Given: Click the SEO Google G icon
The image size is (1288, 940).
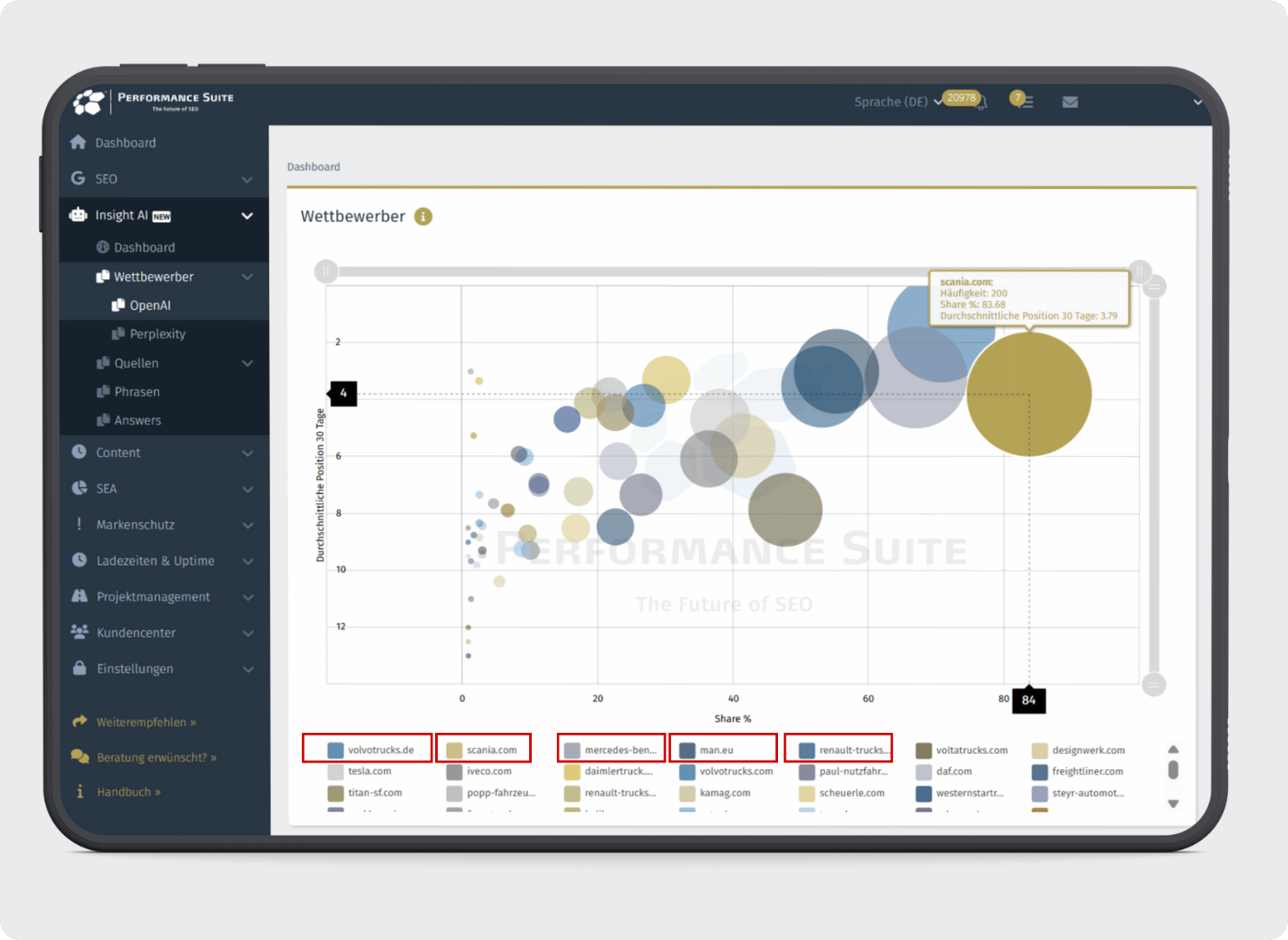Looking at the screenshot, I should 78,178.
